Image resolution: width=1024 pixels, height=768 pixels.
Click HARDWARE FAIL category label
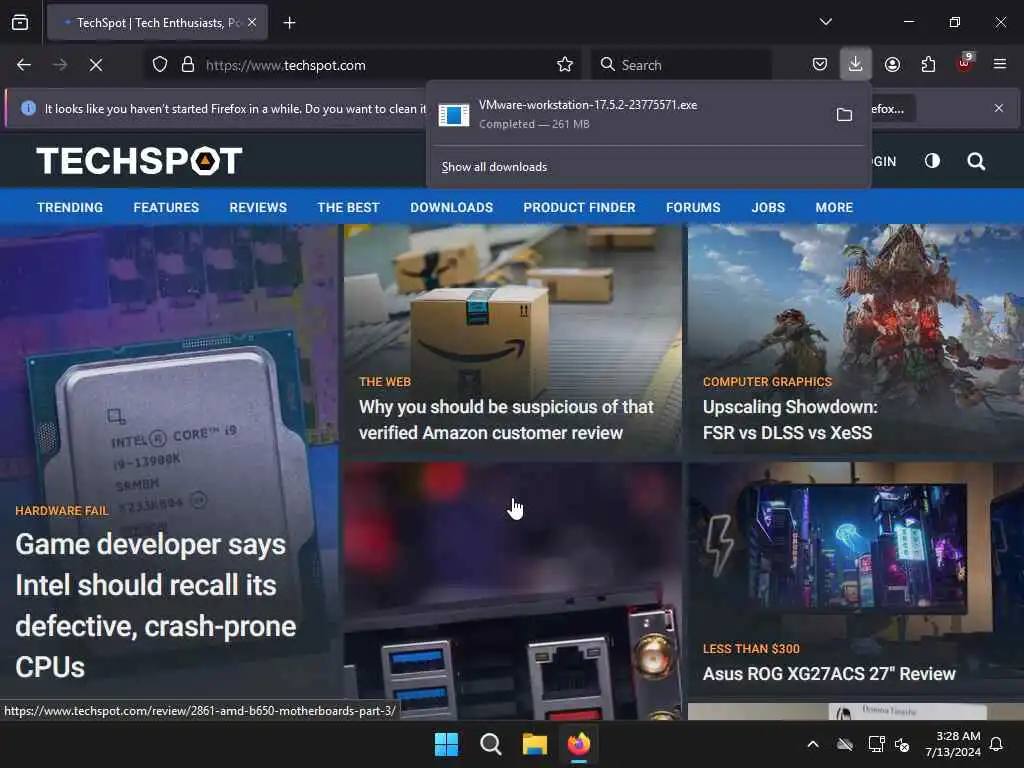[x=61, y=511]
